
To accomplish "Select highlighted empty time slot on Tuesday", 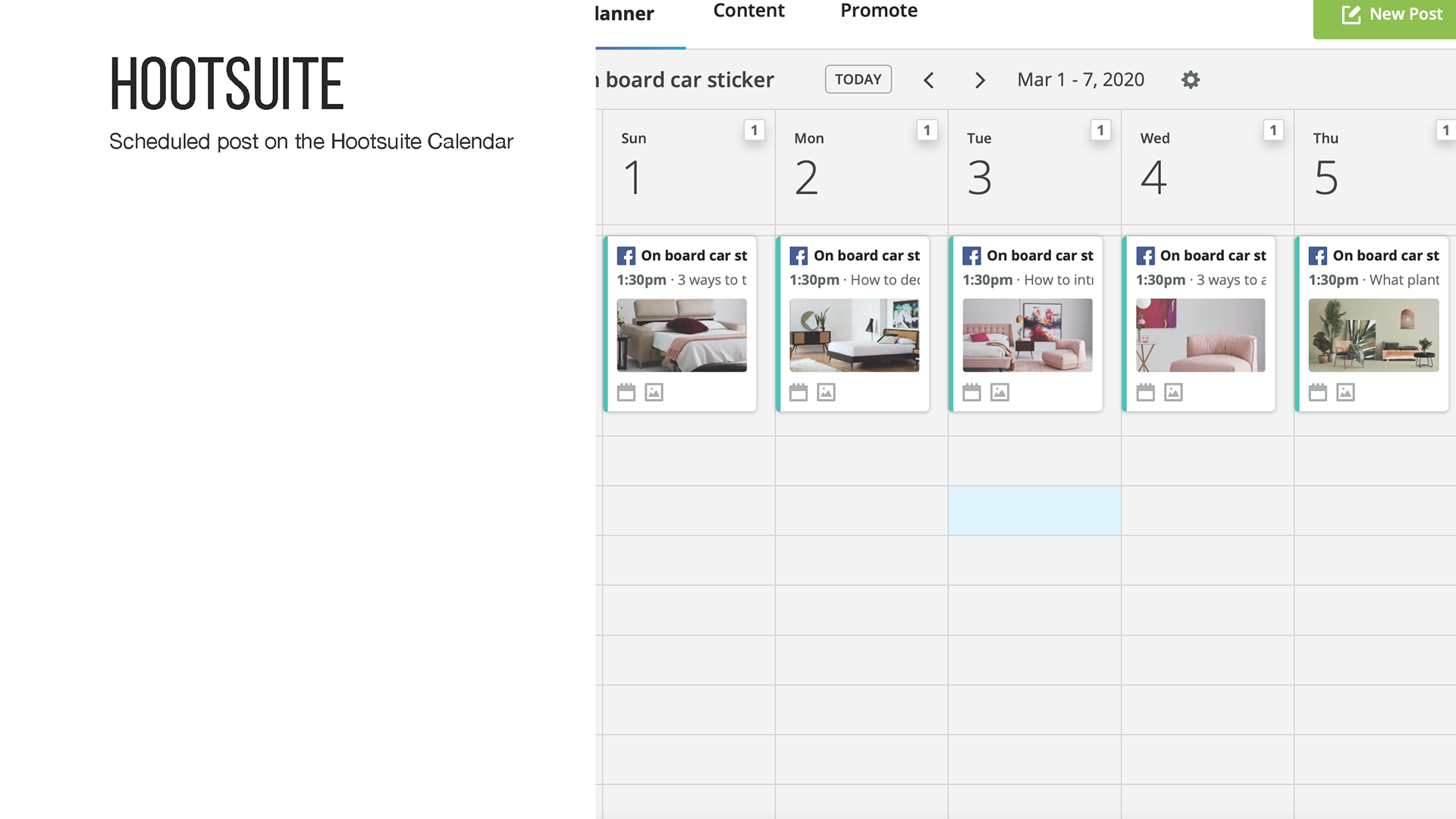I will pyautogui.click(x=1034, y=510).
